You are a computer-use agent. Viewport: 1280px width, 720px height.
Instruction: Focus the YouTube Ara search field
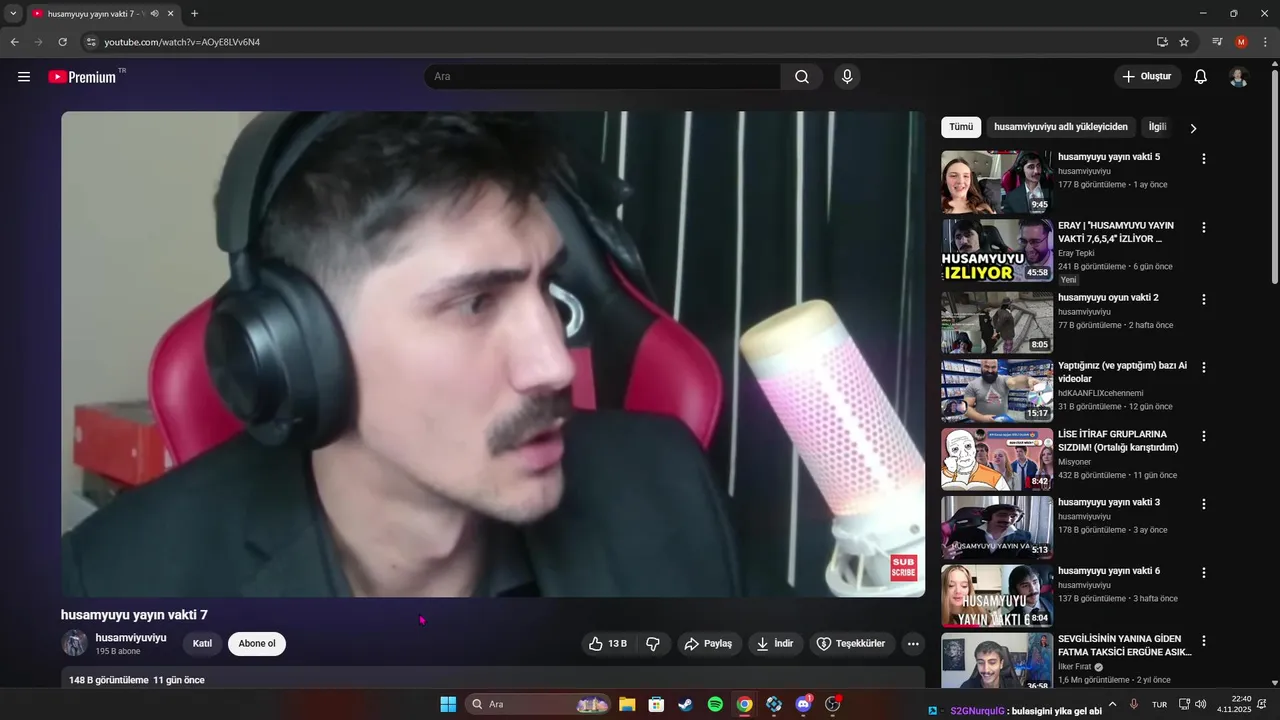pyautogui.click(x=603, y=77)
